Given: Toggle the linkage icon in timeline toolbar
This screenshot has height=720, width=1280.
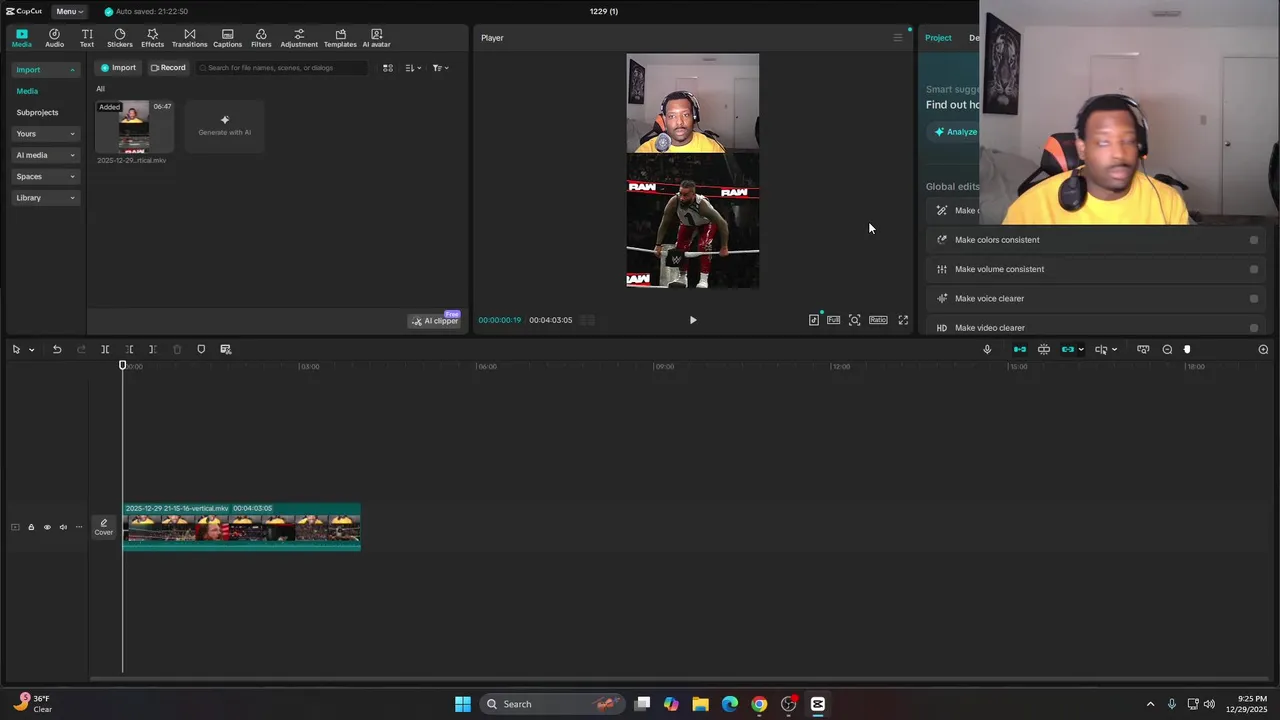Looking at the screenshot, I should (1068, 349).
